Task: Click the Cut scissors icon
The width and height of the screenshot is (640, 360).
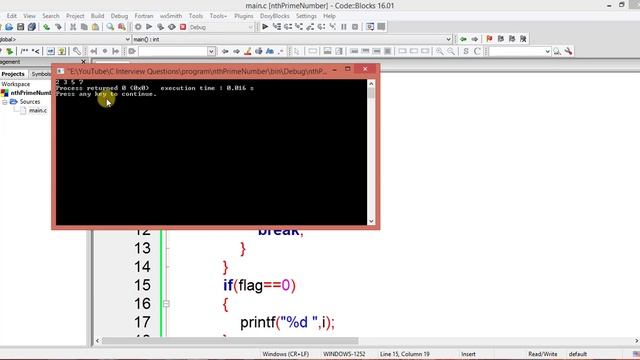Action: tap(73, 27)
